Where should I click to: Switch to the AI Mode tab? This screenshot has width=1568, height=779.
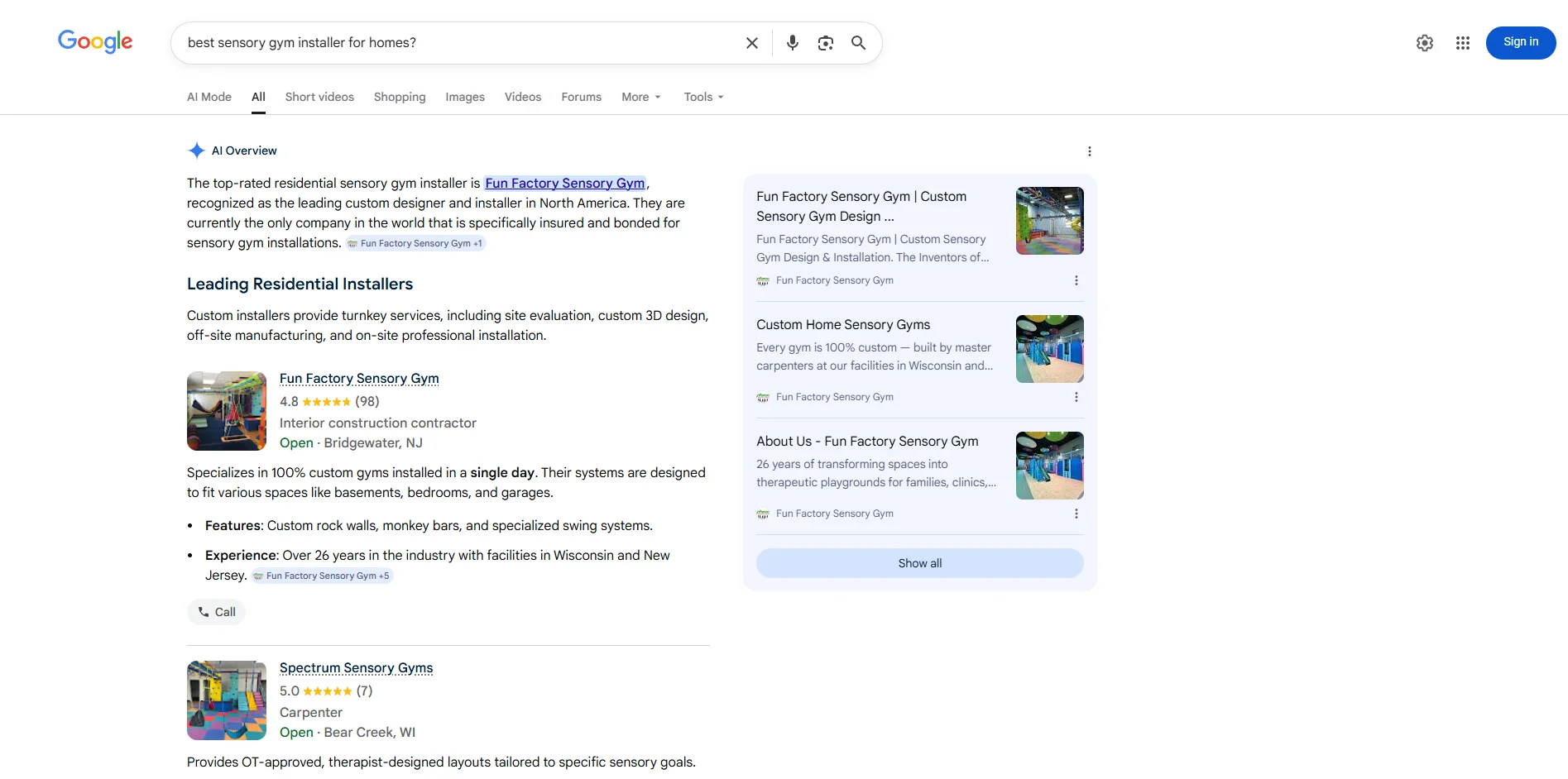click(209, 97)
